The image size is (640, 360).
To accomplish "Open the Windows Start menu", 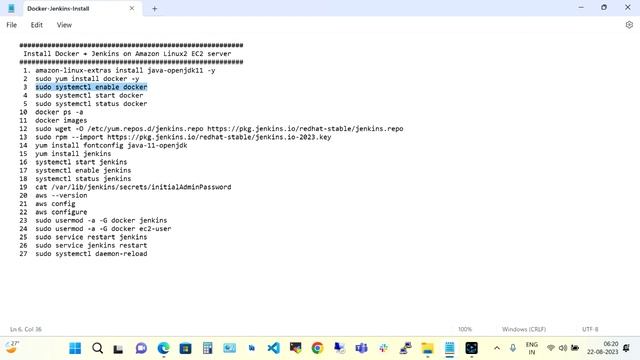I will coord(75,348).
